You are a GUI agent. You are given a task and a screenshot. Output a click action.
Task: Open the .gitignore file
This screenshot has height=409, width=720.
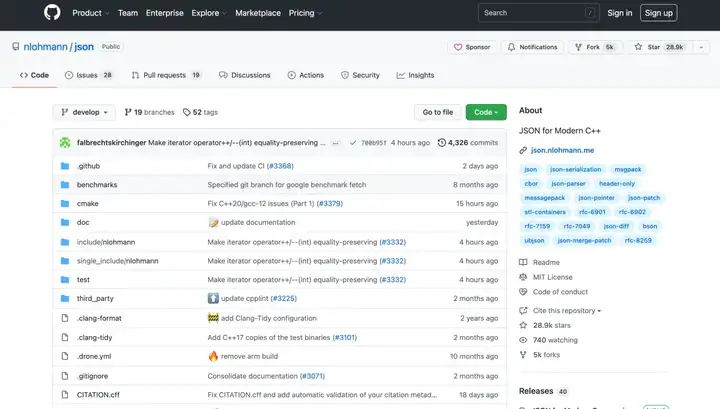coord(92,376)
